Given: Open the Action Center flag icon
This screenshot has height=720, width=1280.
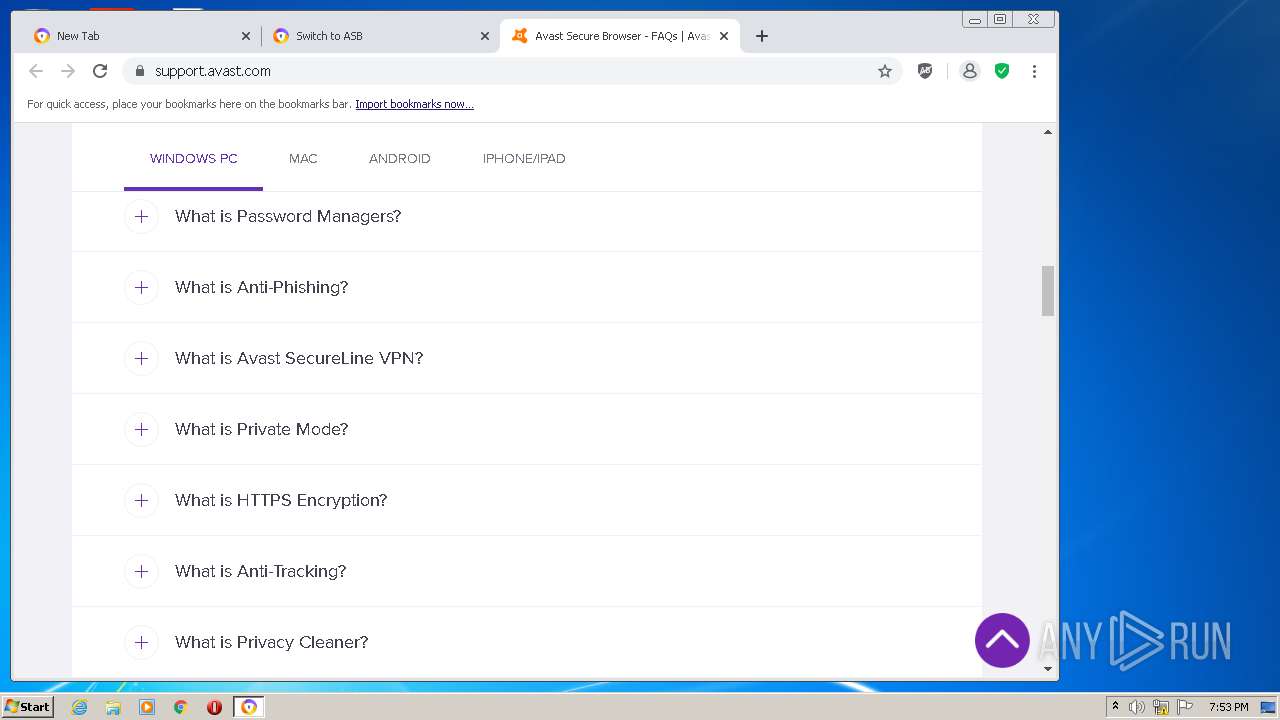Looking at the screenshot, I should [x=1186, y=707].
